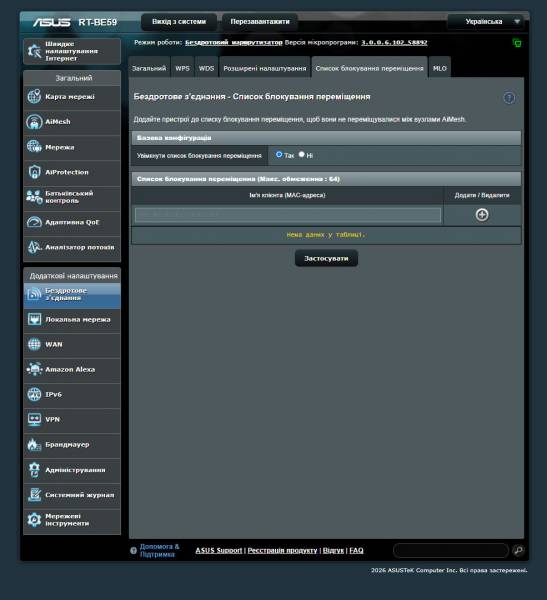The height and width of the screenshot is (600, 547).
Task: Click the Батьківський контроль family icon
Action: click(x=34, y=197)
